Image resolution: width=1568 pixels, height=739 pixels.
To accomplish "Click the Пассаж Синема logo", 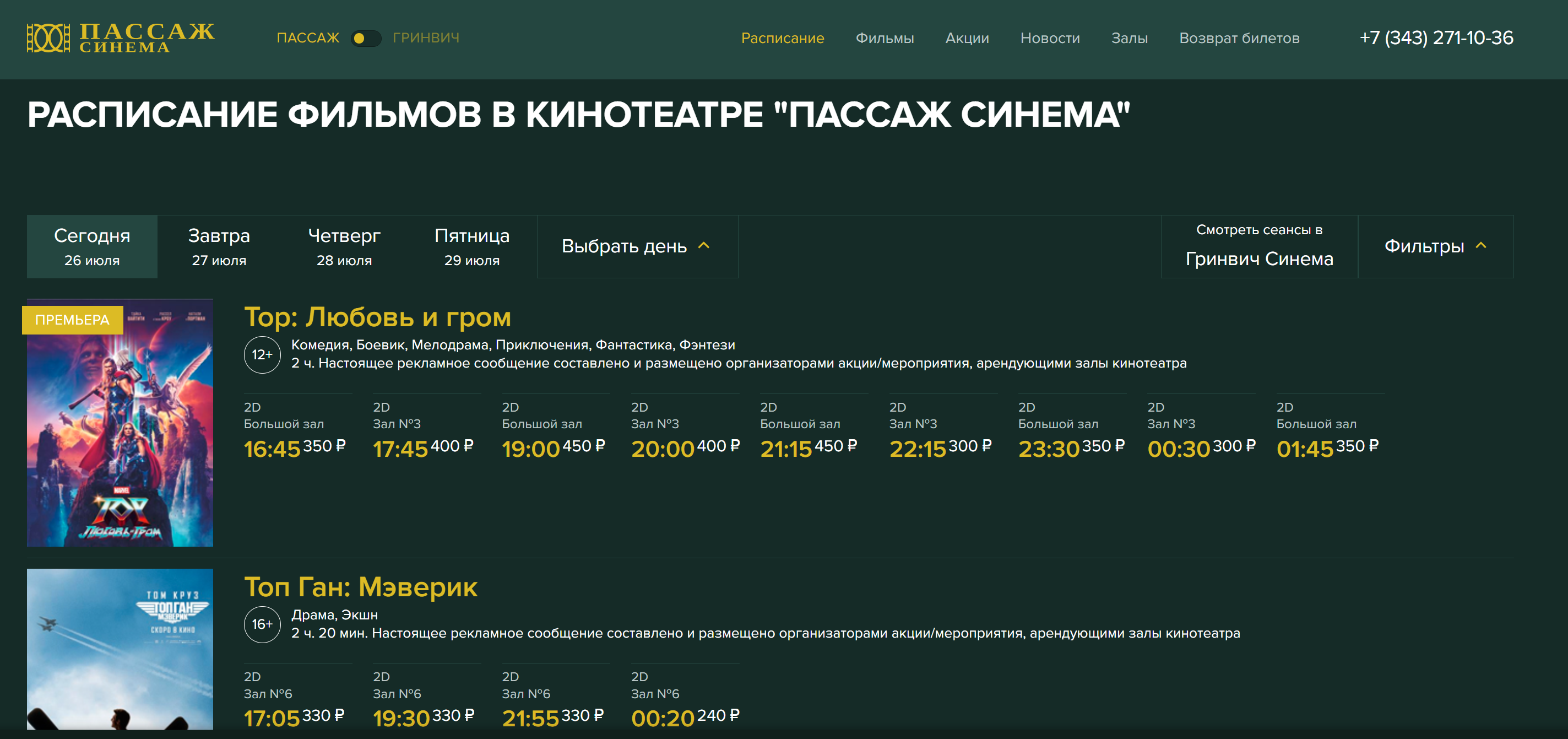I will tap(121, 38).
